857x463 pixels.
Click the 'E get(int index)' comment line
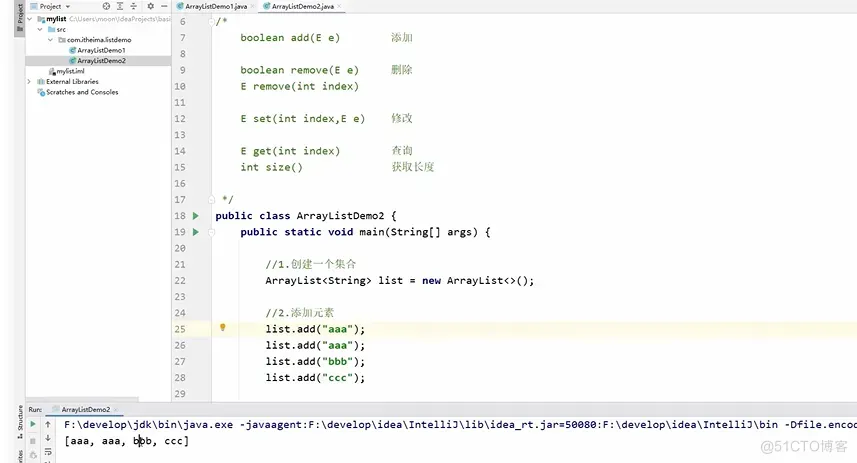pyautogui.click(x=290, y=151)
